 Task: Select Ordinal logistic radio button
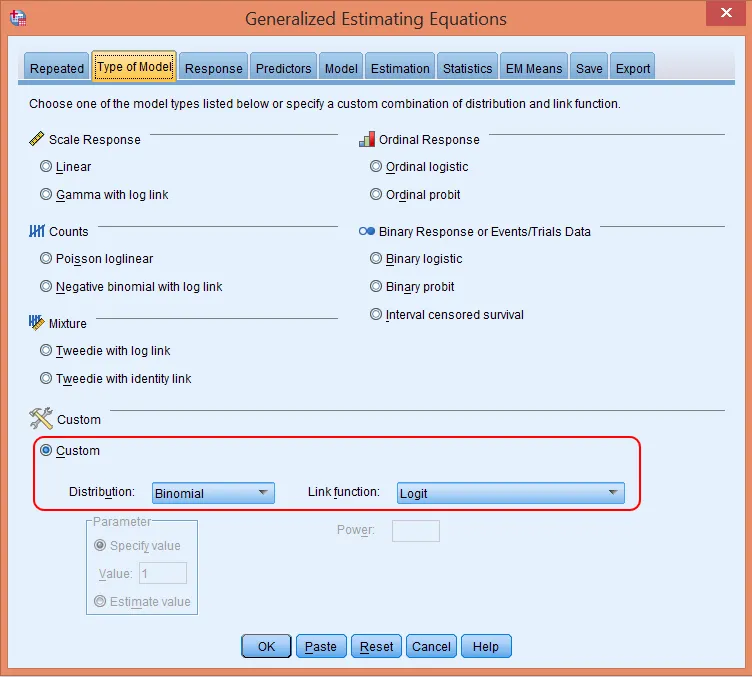click(376, 166)
